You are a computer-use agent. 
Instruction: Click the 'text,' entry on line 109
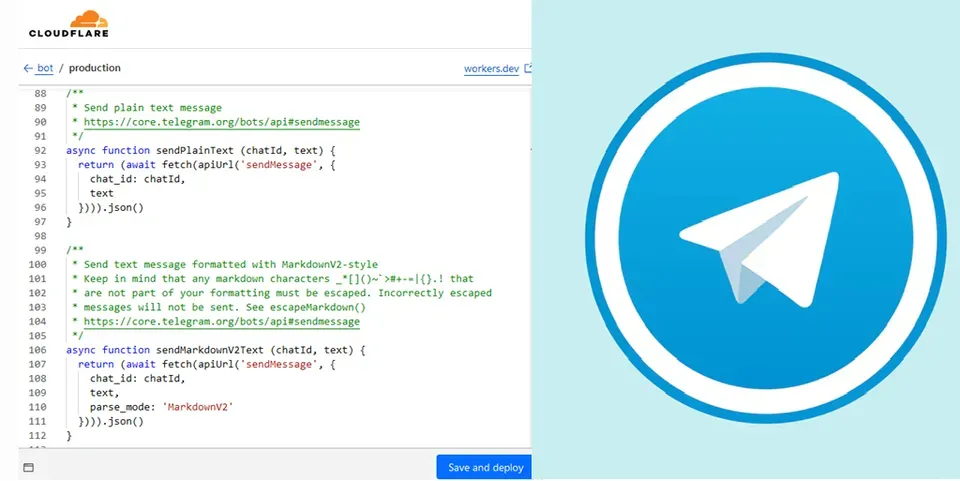pos(105,393)
